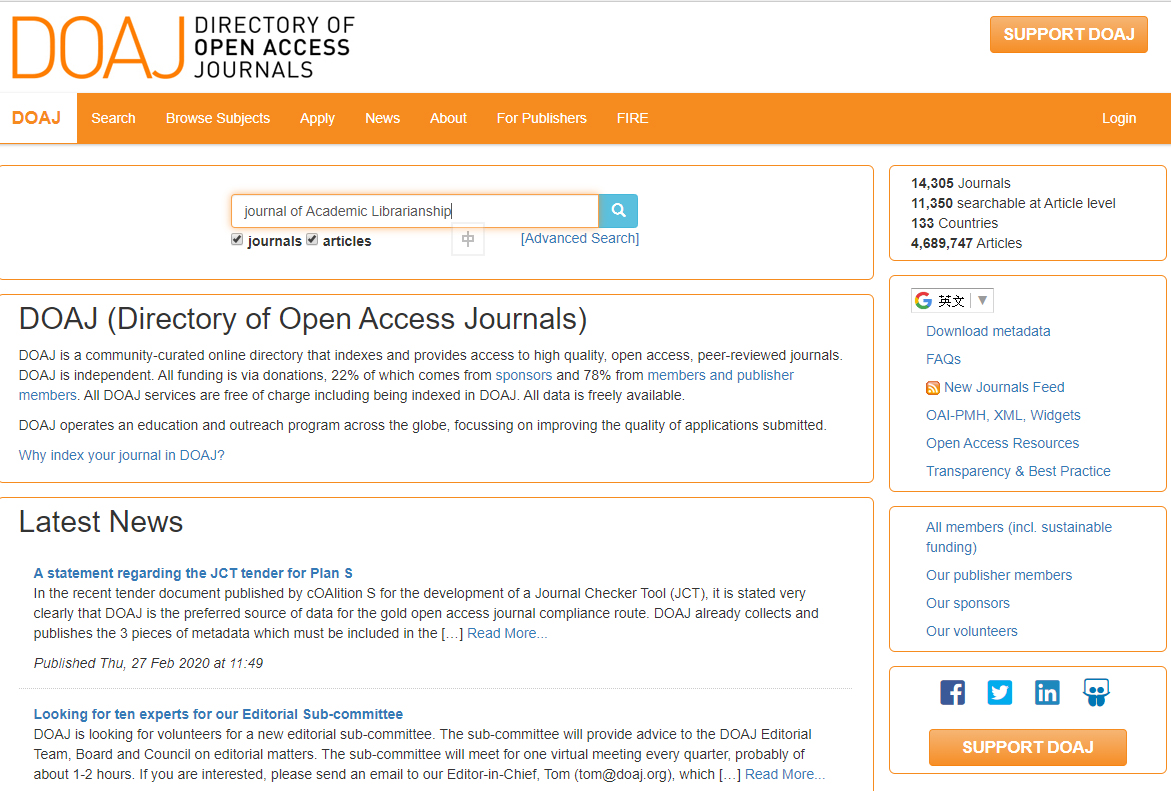Click the top SUPPORT DOAJ button
1171x791 pixels.
(1069, 34)
